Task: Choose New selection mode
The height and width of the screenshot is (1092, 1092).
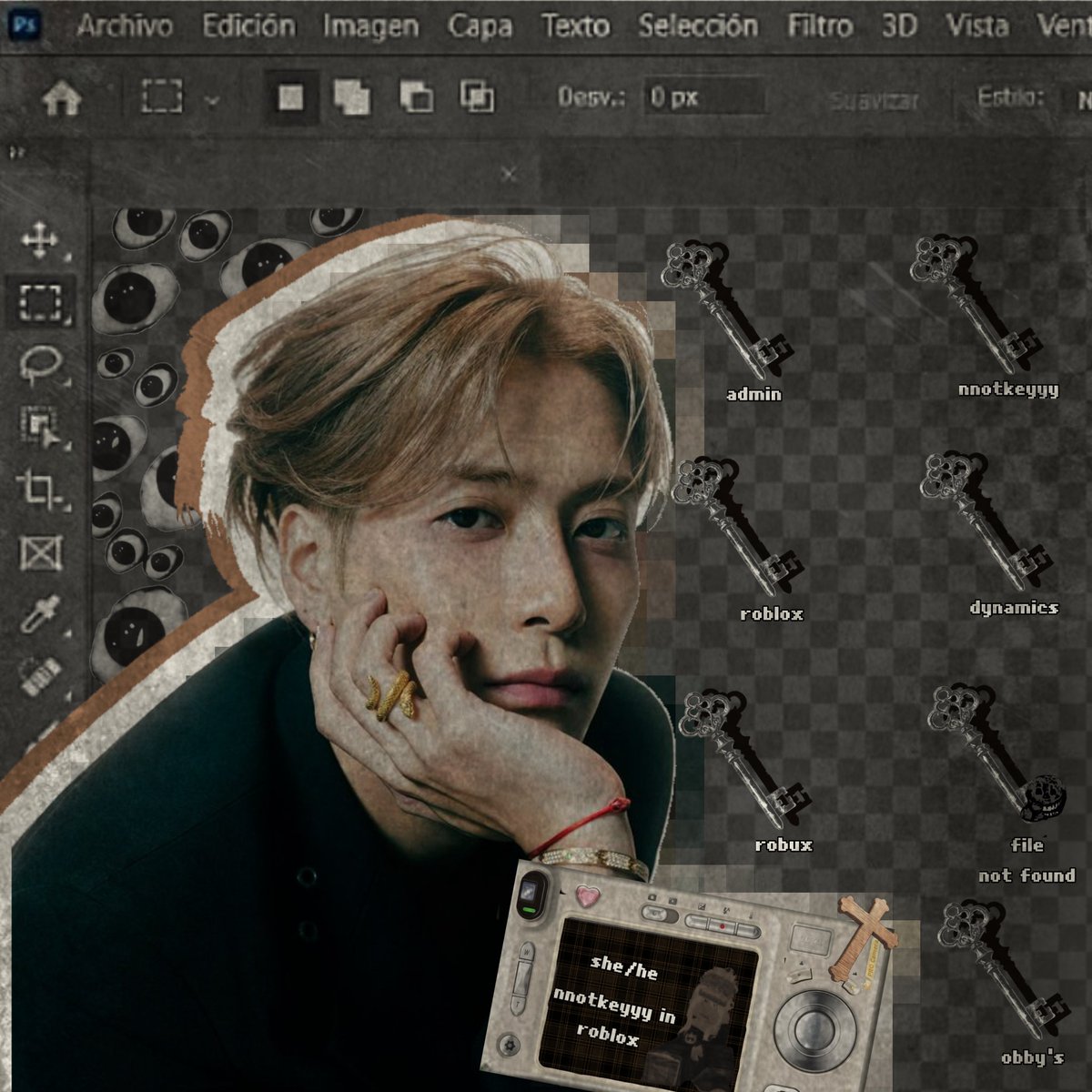Action: click(x=291, y=96)
